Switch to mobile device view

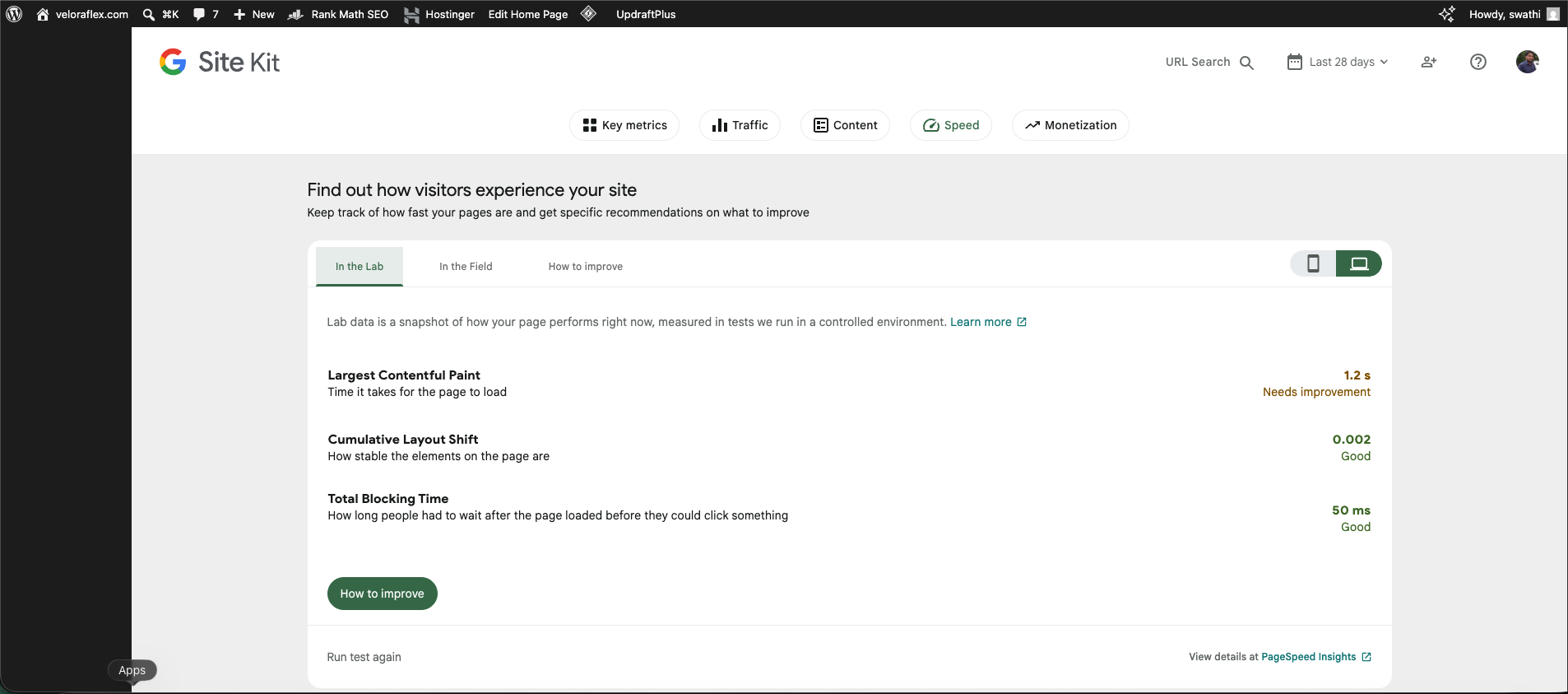1313,263
